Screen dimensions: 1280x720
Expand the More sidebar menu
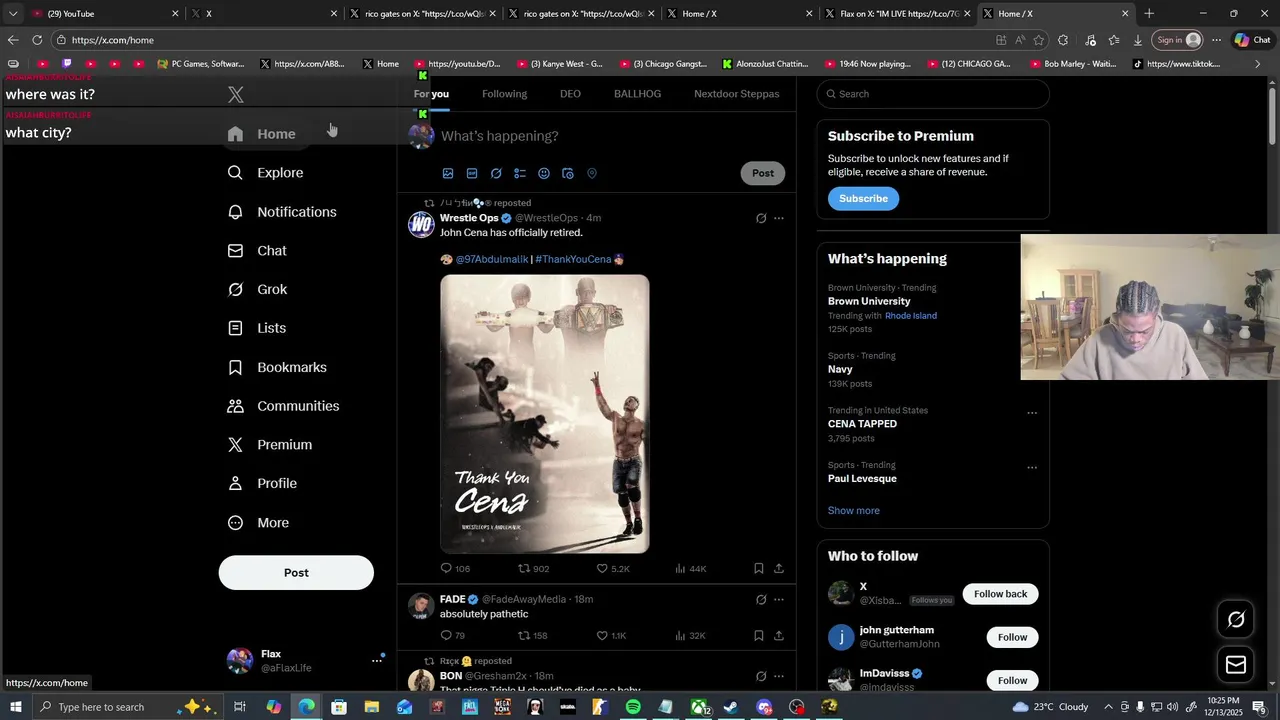tap(259, 523)
